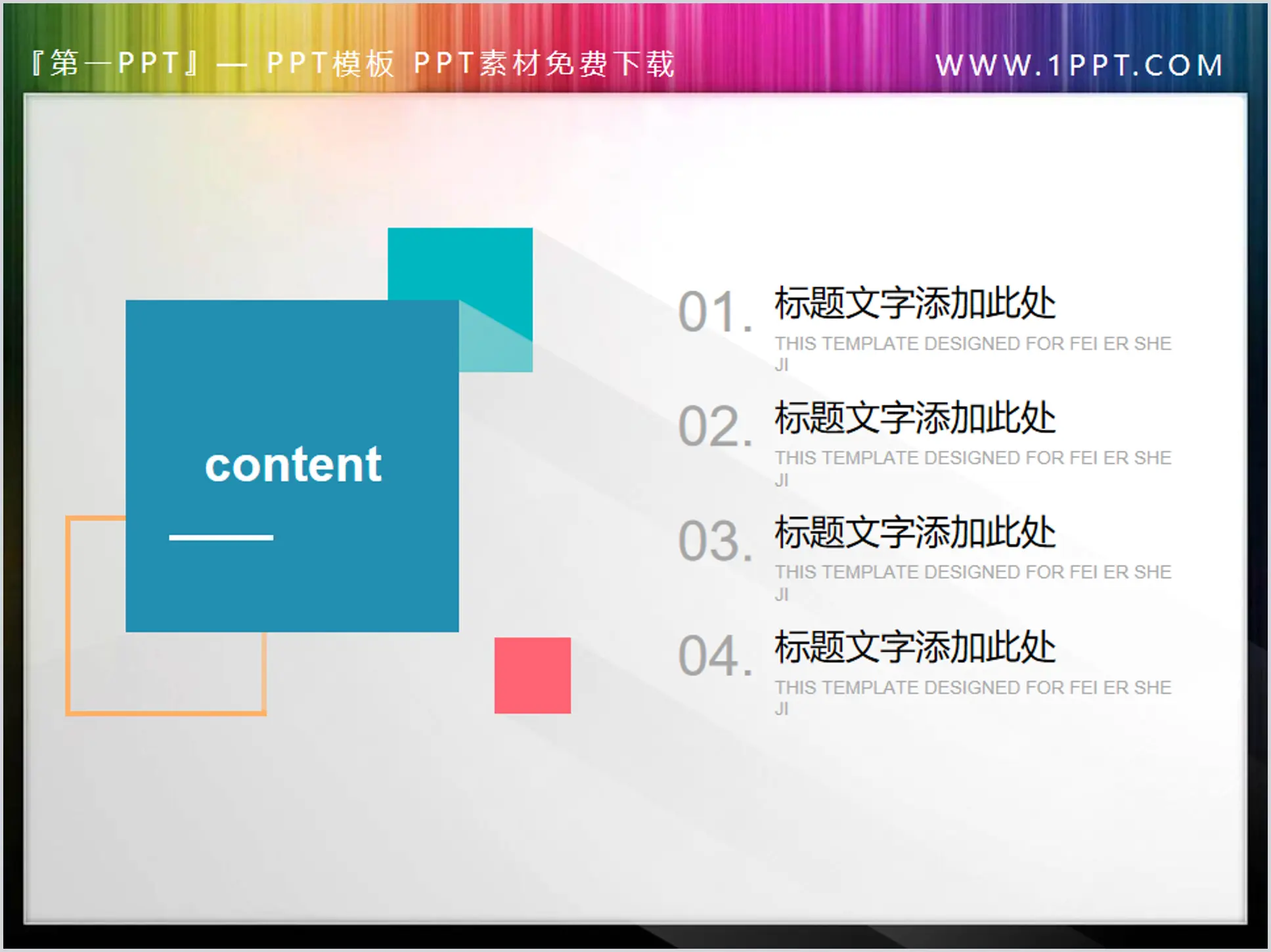The image size is (1271, 952).
Task: Click the English subtitle under item 01
Action: pos(973,354)
